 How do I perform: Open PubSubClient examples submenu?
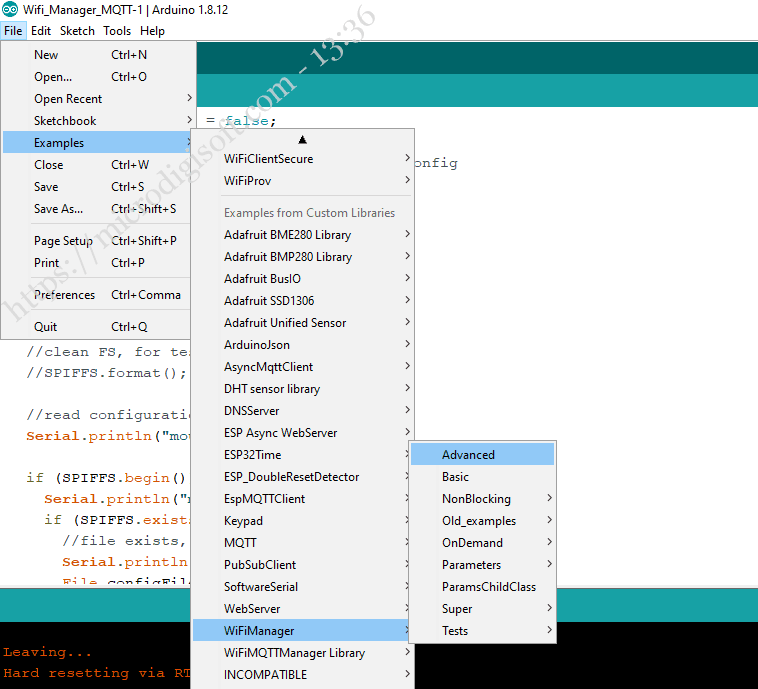click(301, 565)
